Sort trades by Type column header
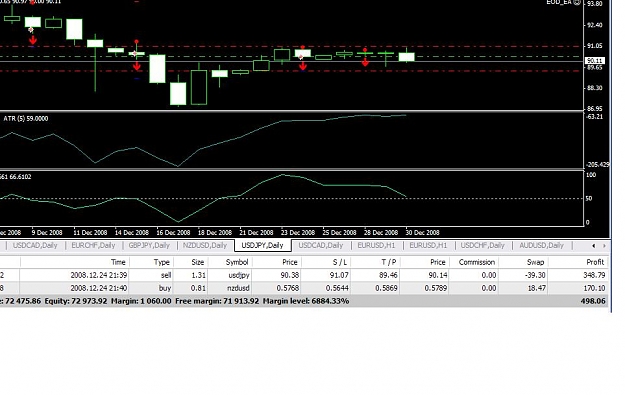625x395 pixels. [x=162, y=262]
